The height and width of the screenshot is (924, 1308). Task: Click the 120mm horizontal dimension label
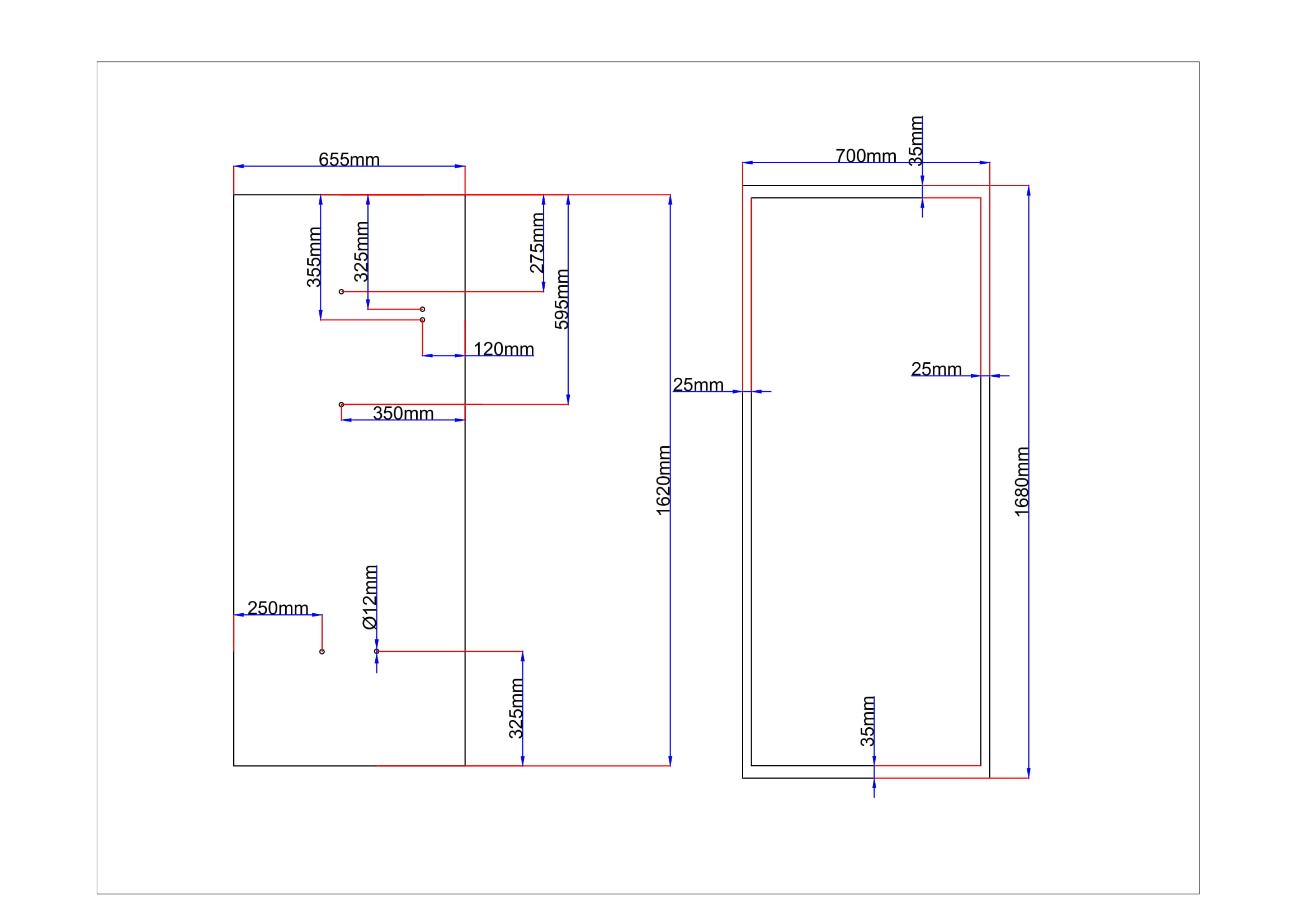pyautogui.click(x=503, y=349)
